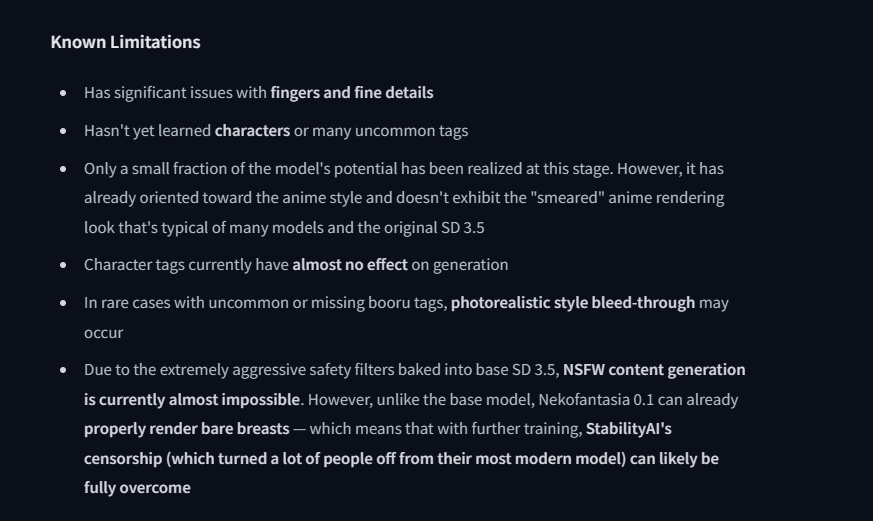Click the "Known Limitations" heading
Screen dimensions: 873x521
point(125,42)
